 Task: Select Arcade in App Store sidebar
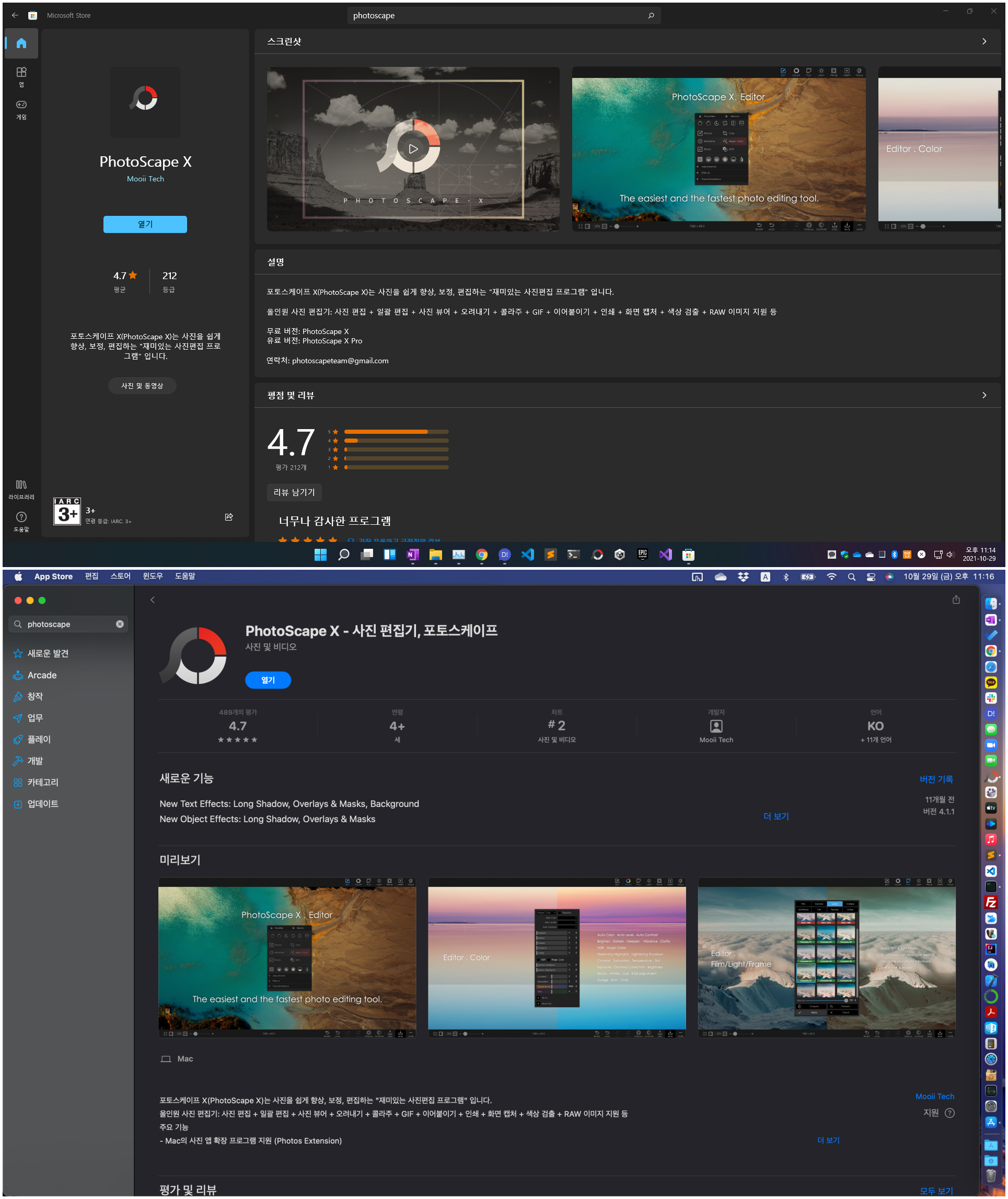click(x=42, y=675)
